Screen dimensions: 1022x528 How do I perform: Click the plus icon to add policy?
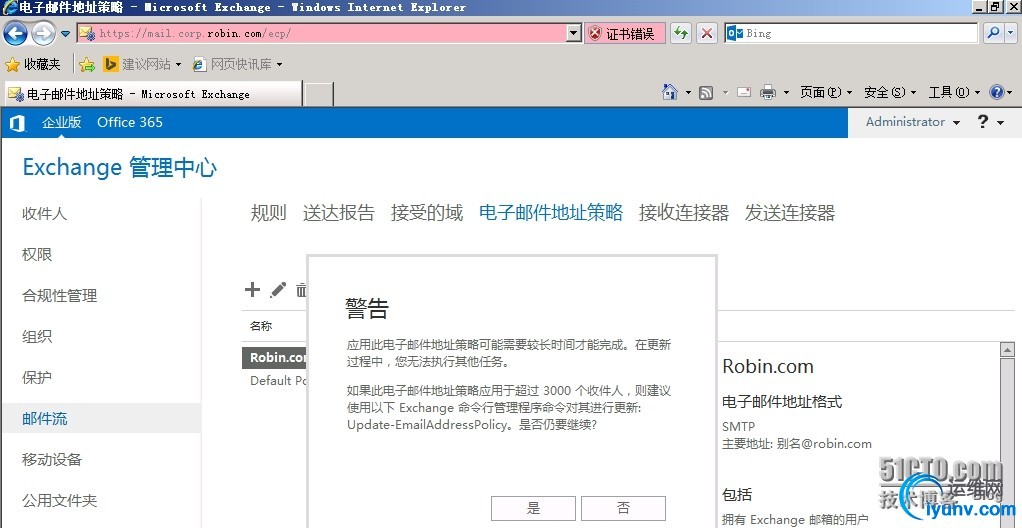coord(252,289)
